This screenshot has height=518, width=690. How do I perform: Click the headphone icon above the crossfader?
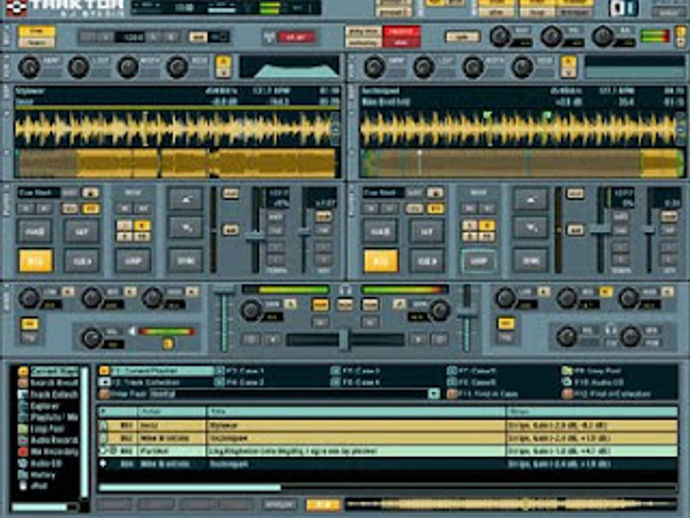click(345, 290)
